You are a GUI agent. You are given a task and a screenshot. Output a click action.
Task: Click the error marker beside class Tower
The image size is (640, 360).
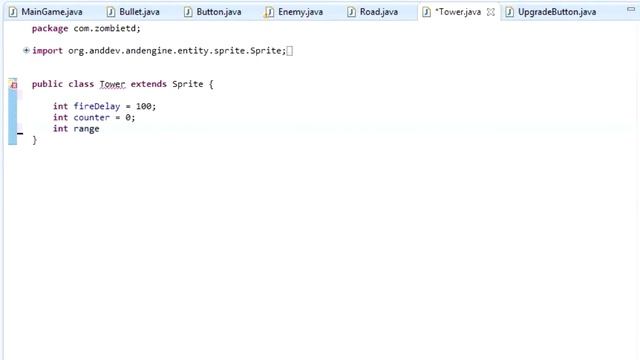click(13, 84)
